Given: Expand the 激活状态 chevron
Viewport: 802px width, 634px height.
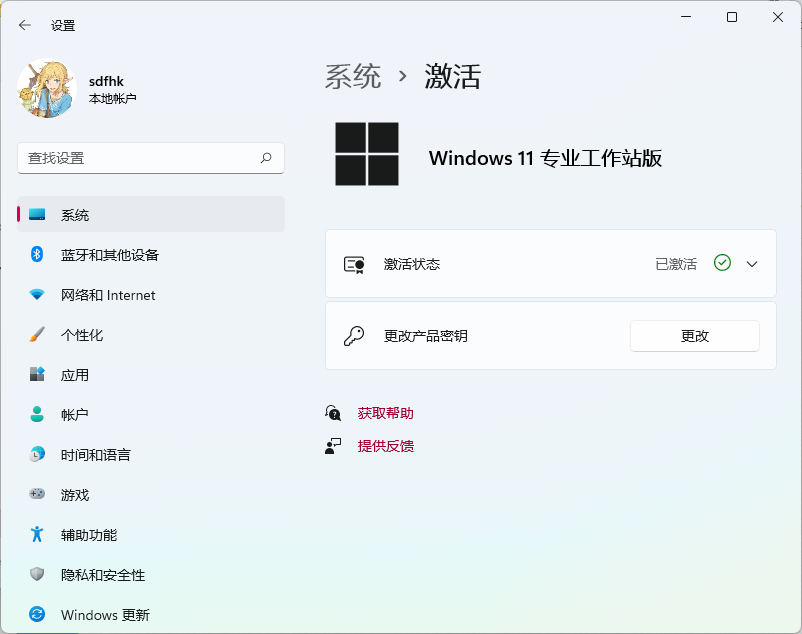Looking at the screenshot, I should 752,264.
